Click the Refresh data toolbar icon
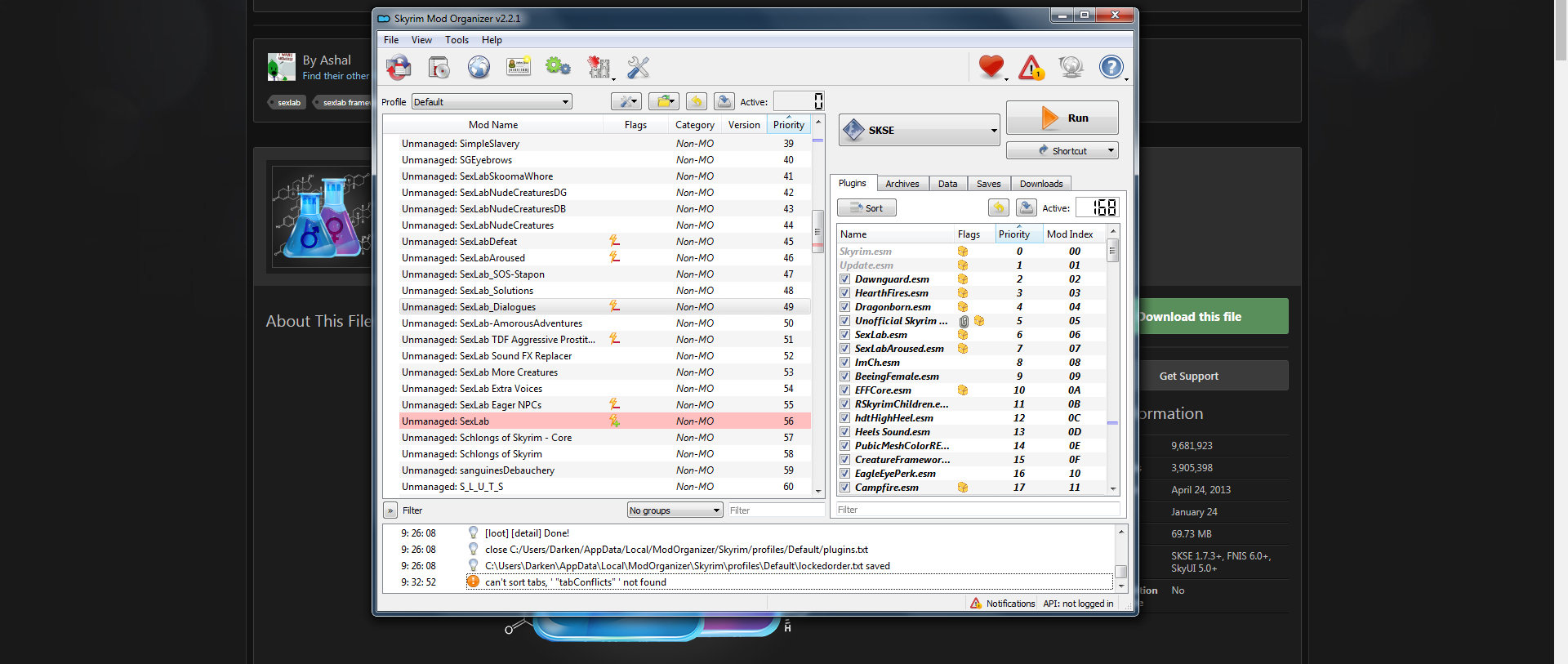Image resolution: width=1568 pixels, height=664 pixels. [399, 67]
